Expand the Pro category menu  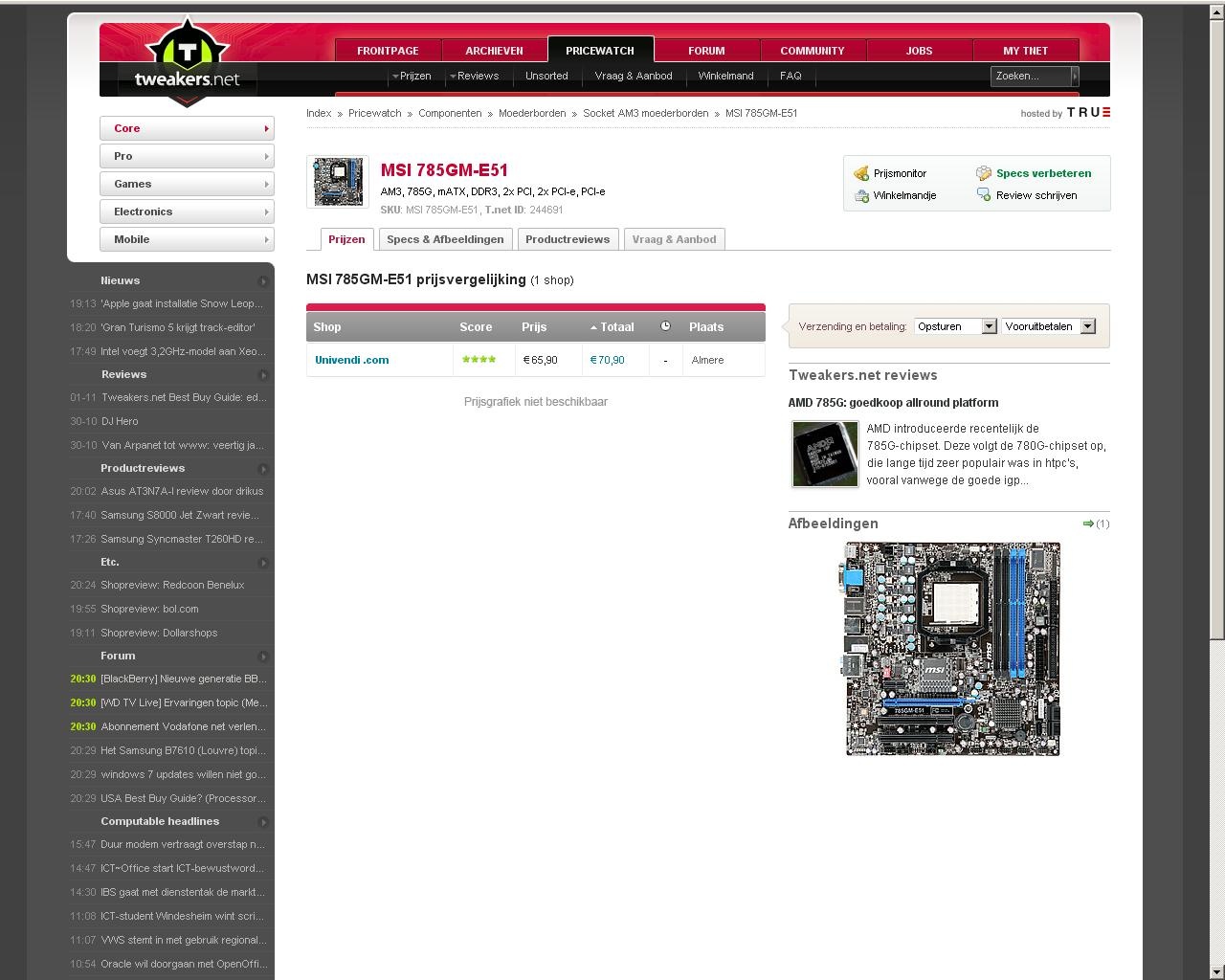187,156
